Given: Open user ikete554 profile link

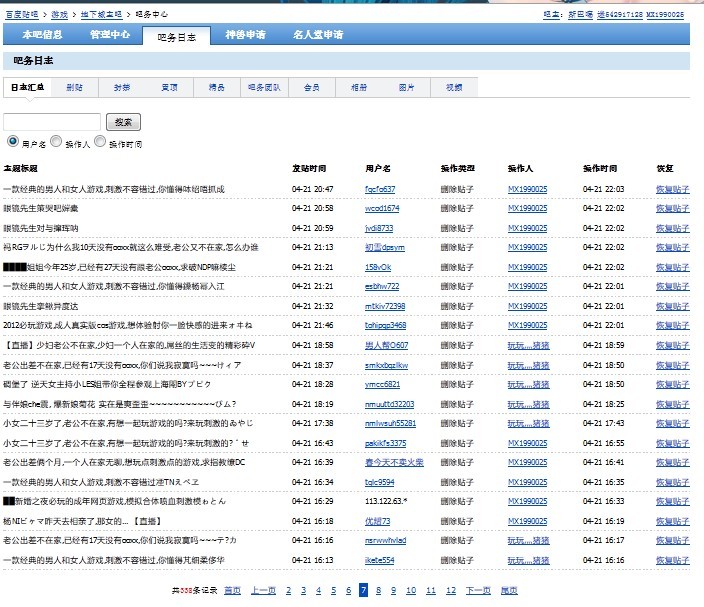Looking at the screenshot, I should point(379,560).
